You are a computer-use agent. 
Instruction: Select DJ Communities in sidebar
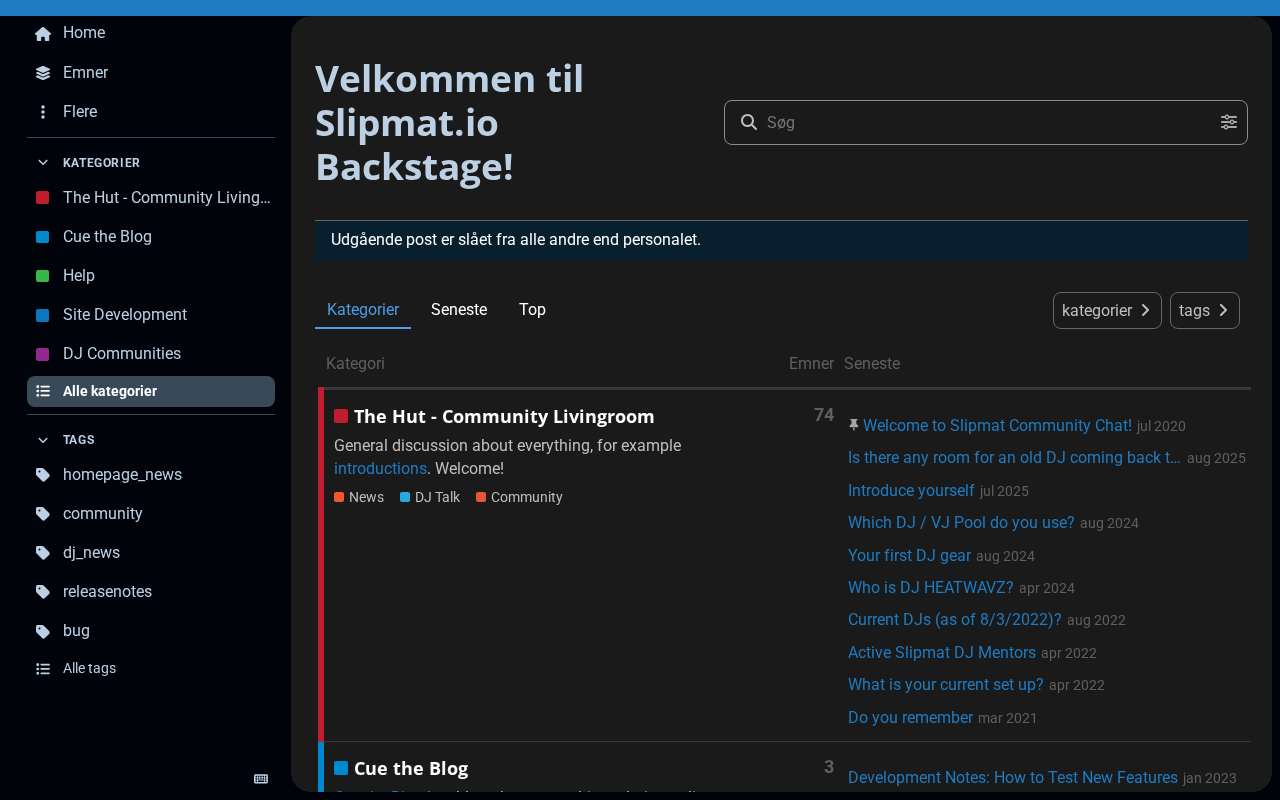click(x=151, y=354)
